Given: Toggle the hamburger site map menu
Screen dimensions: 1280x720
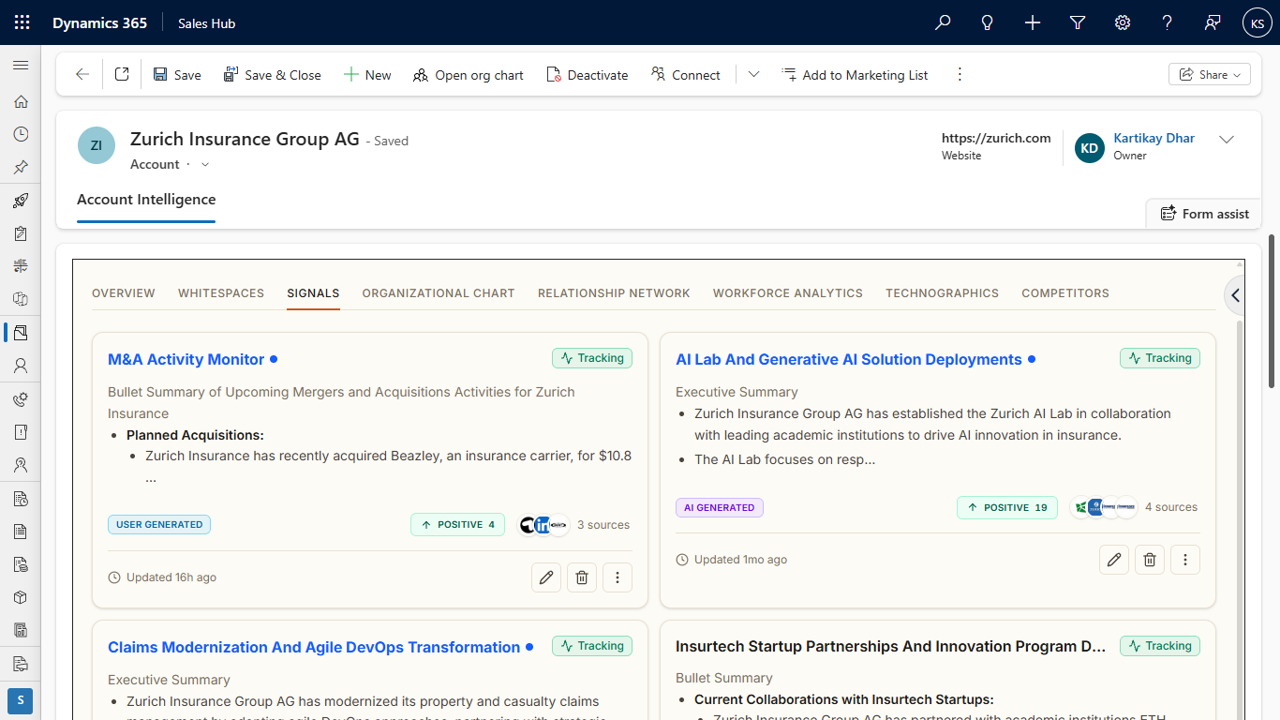Looking at the screenshot, I should coord(20,65).
